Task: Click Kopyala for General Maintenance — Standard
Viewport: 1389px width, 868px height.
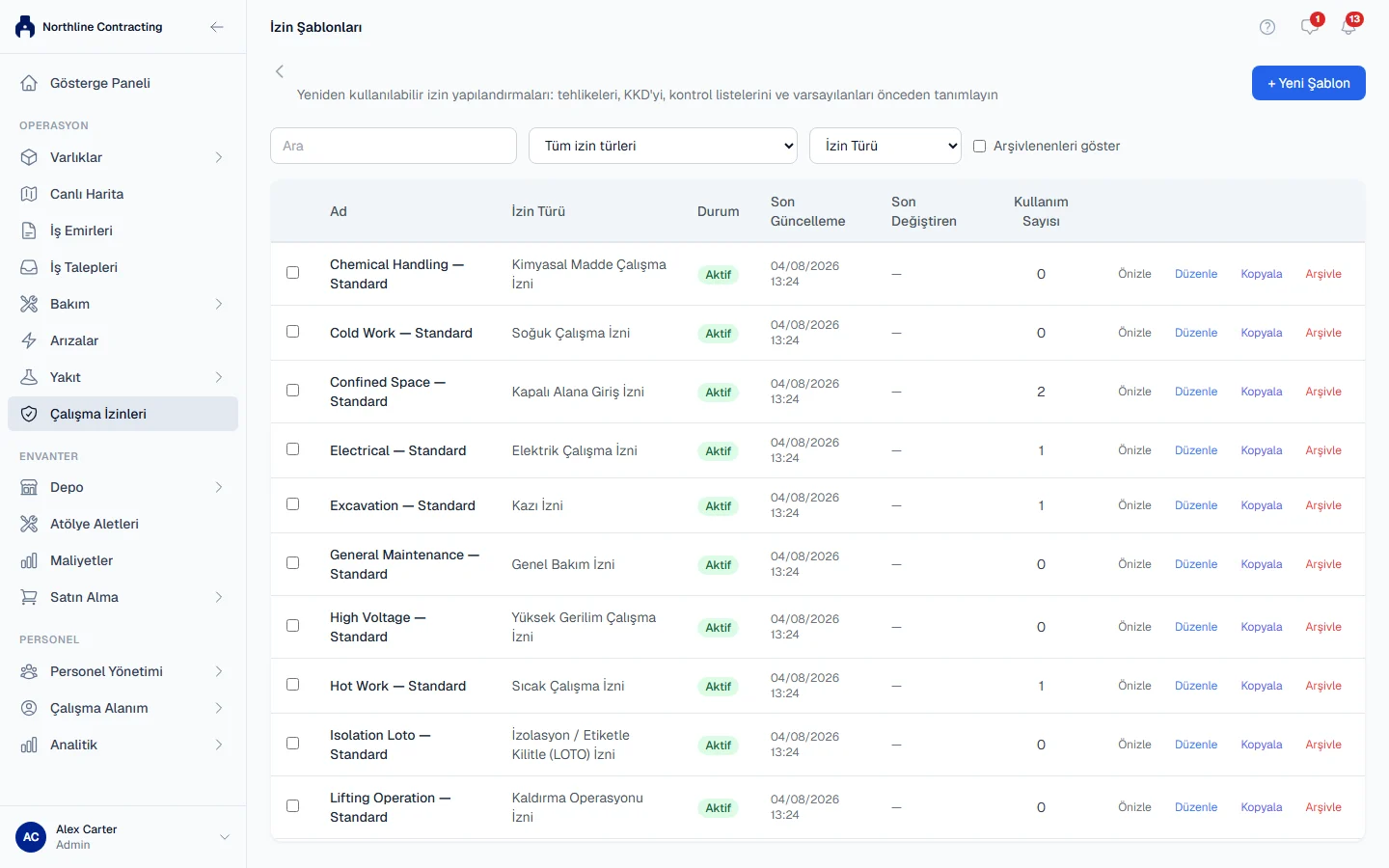Action: (x=1262, y=564)
